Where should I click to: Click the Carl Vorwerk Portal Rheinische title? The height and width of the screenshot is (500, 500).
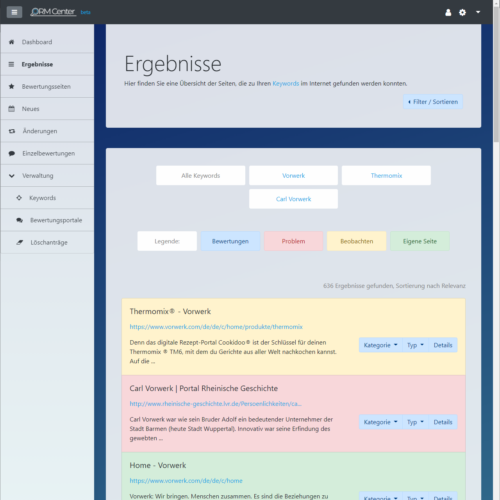click(204, 388)
